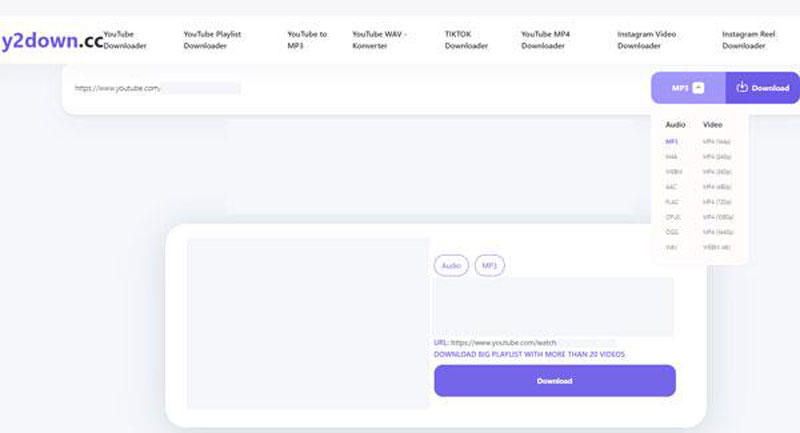This screenshot has width=800, height=433.
Task: Go to YouTube to MP3 page
Action: click(306, 39)
